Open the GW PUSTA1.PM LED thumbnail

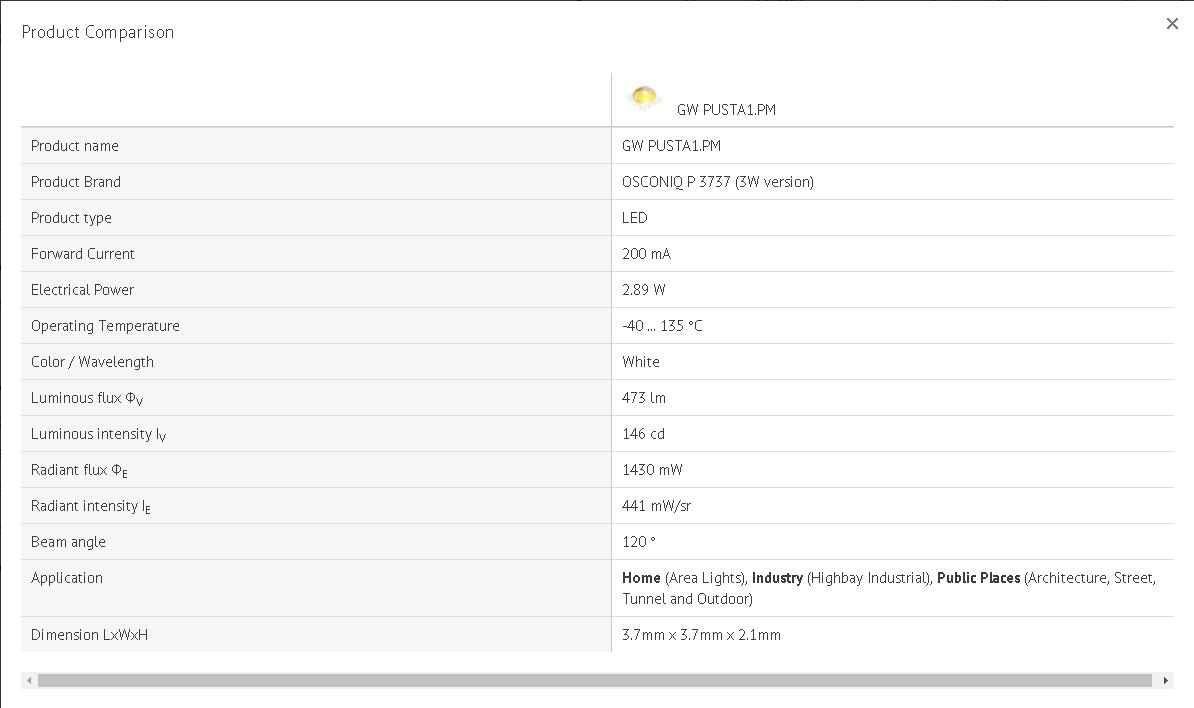tap(643, 97)
